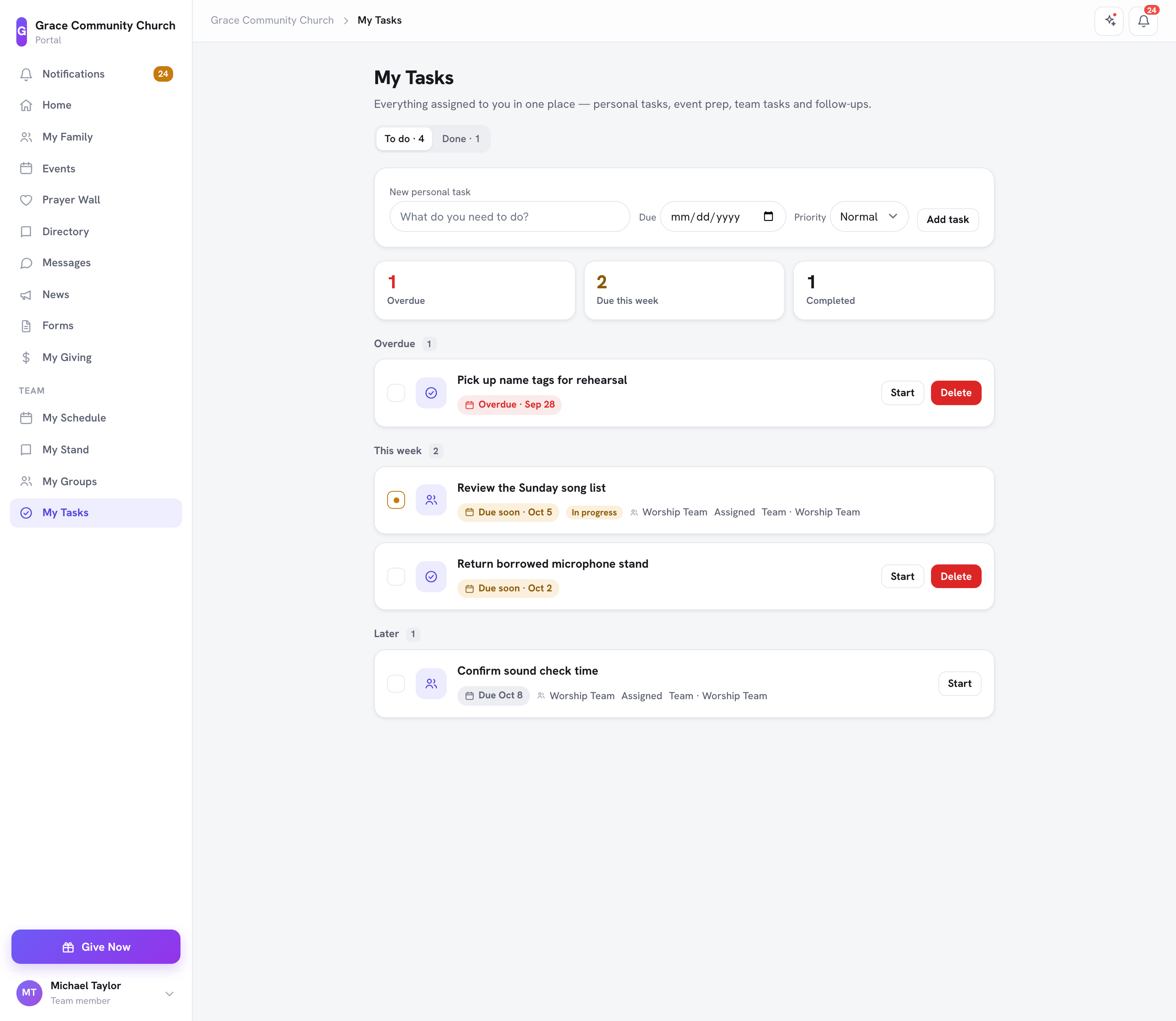Mark Return borrowed microphone stand complete
Screen dimensions: 1176x1021
396,577
